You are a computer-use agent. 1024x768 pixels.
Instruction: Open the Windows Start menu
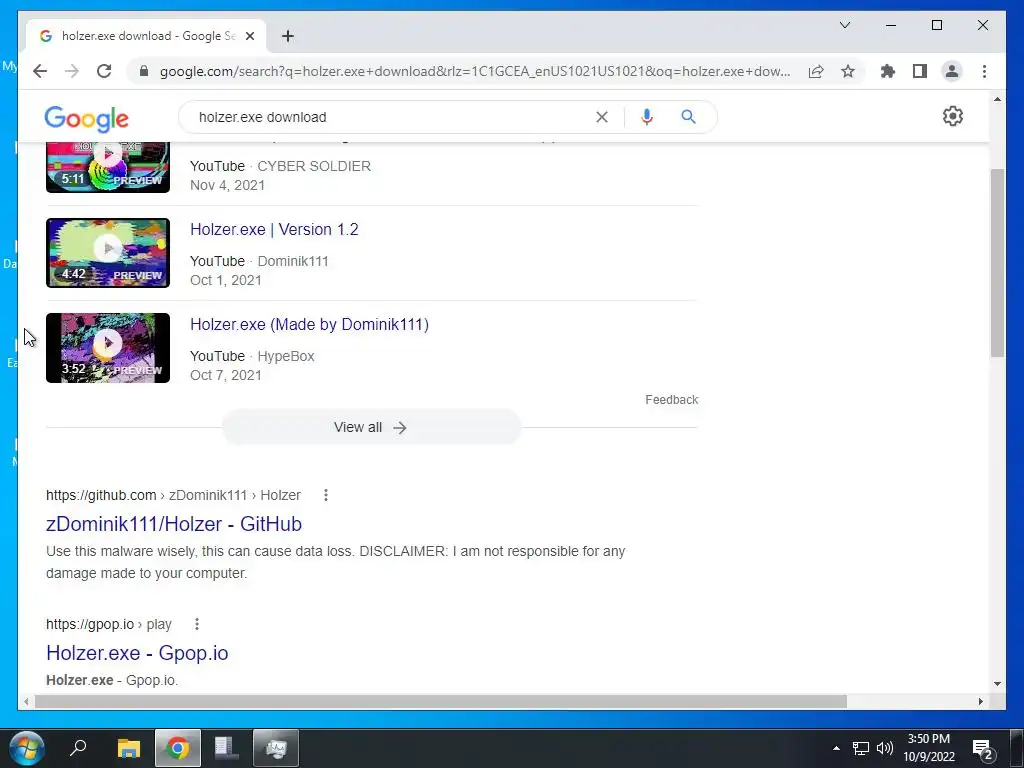pos(27,748)
